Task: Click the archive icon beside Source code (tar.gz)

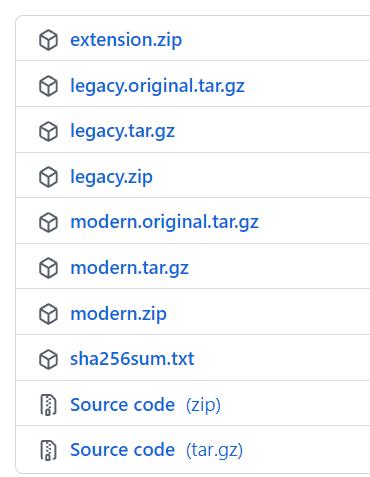Action: point(49,450)
